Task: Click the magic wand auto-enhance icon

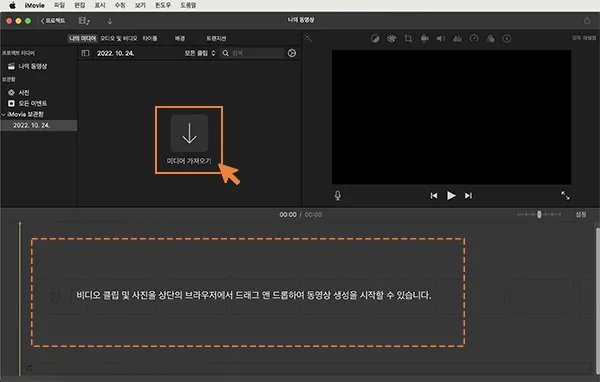Action: pos(308,38)
